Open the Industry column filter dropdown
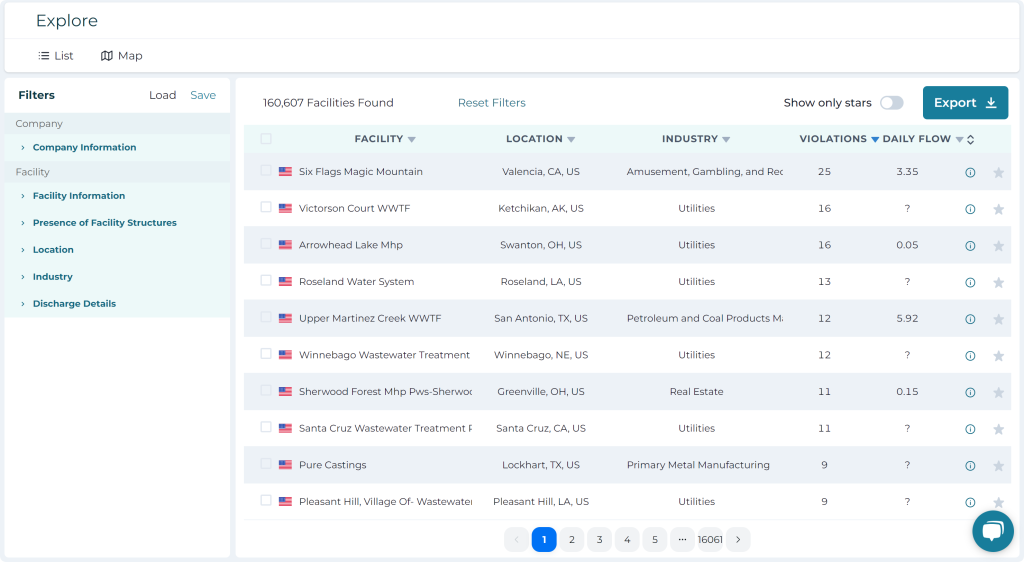 point(727,140)
